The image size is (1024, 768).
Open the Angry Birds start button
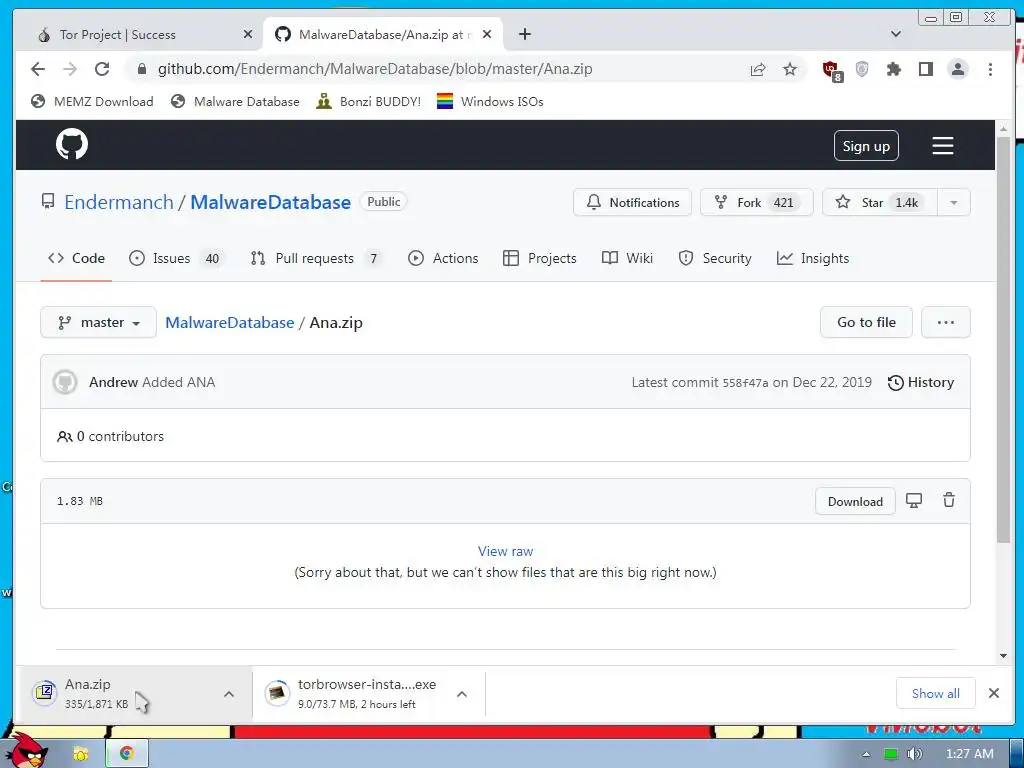25,750
